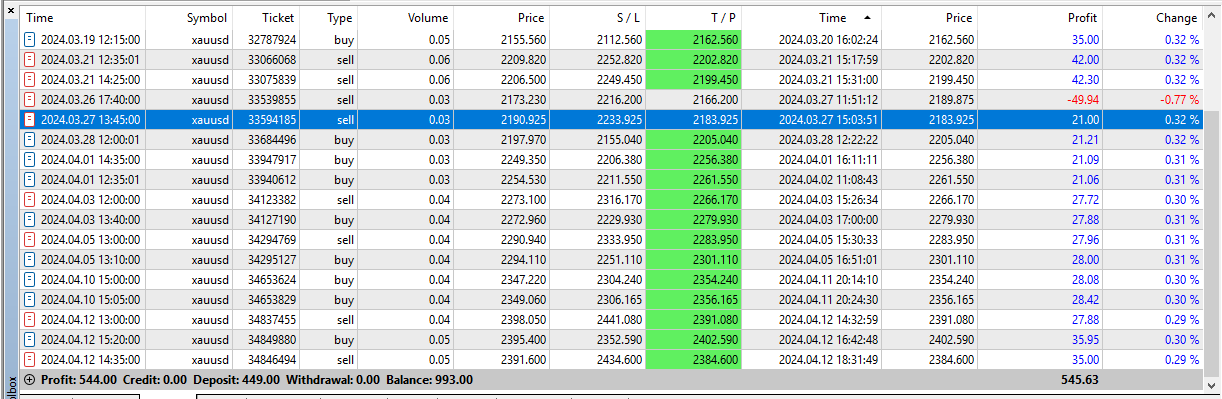Click close time 2024.04.12 18:31:49
This screenshot has height=399, width=1222.
click(x=829, y=360)
